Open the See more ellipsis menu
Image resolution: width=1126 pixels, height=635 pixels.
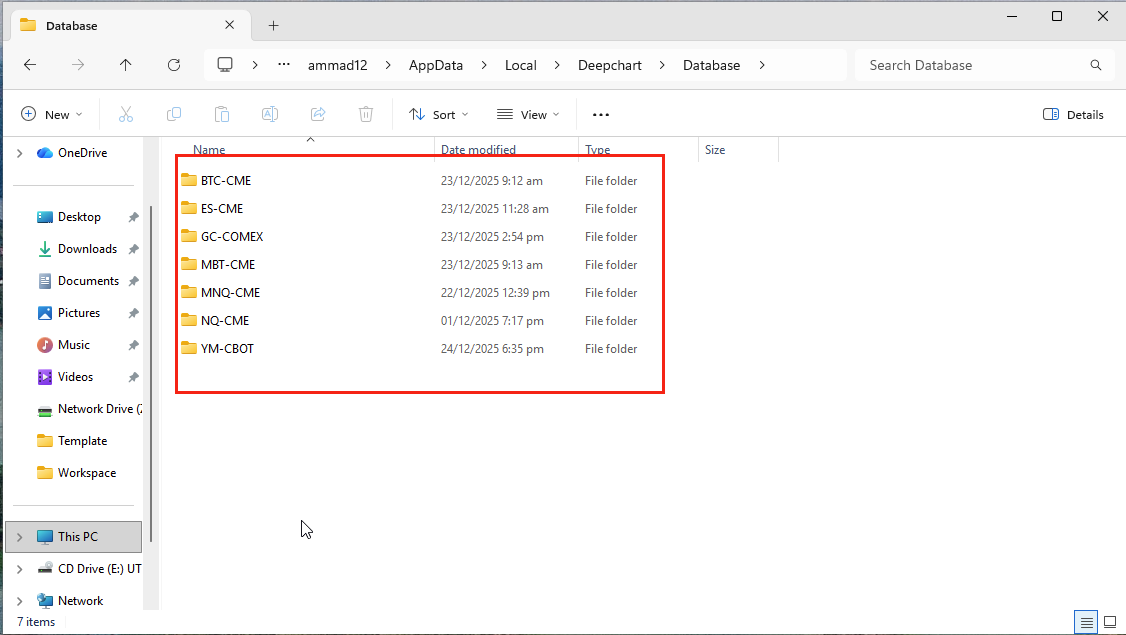(x=601, y=114)
